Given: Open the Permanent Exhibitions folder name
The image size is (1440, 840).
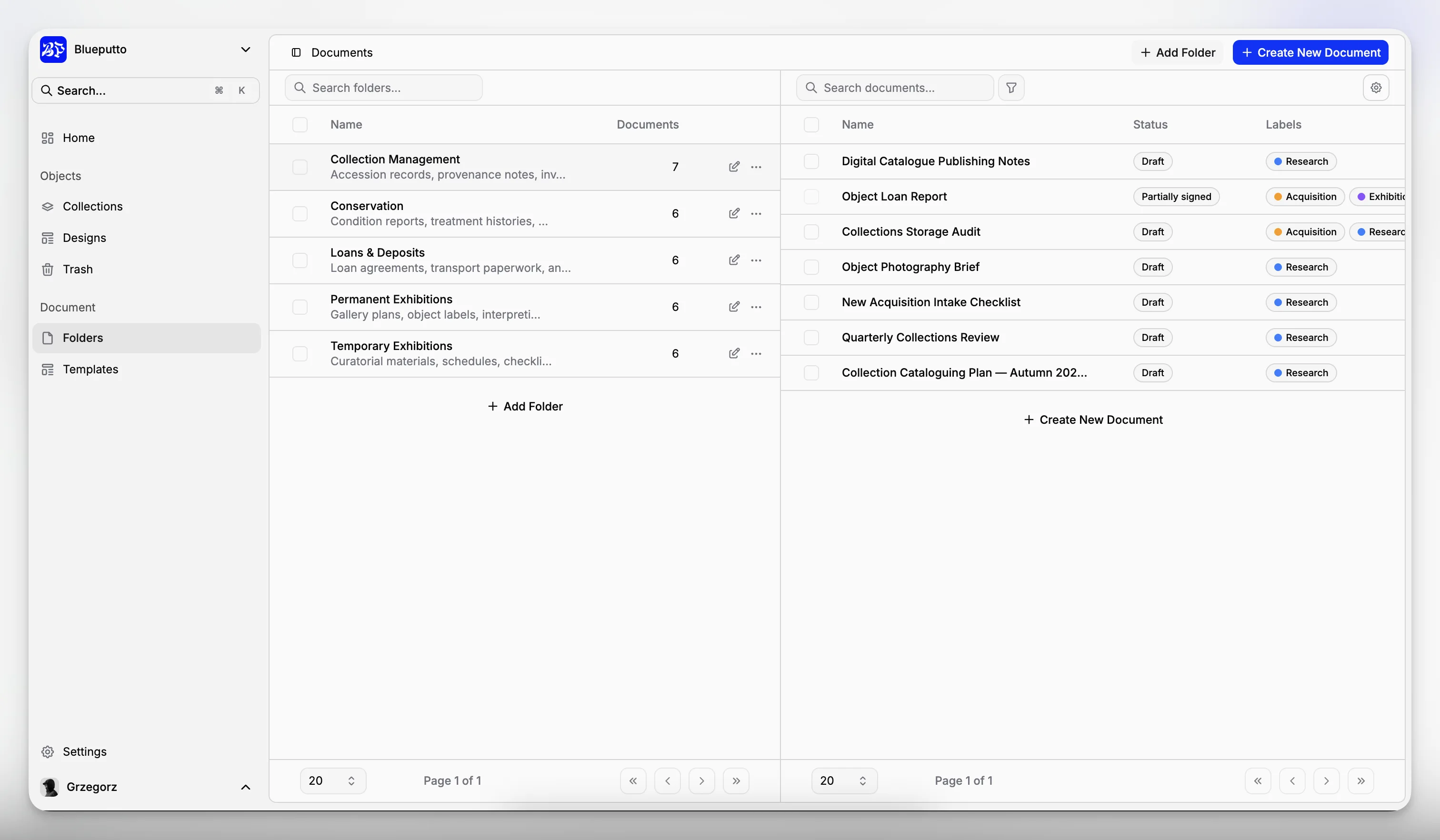Looking at the screenshot, I should click(391, 300).
